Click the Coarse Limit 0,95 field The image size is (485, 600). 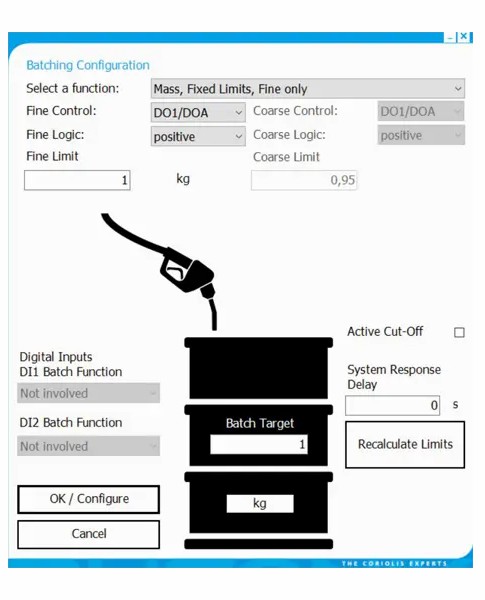(304, 180)
